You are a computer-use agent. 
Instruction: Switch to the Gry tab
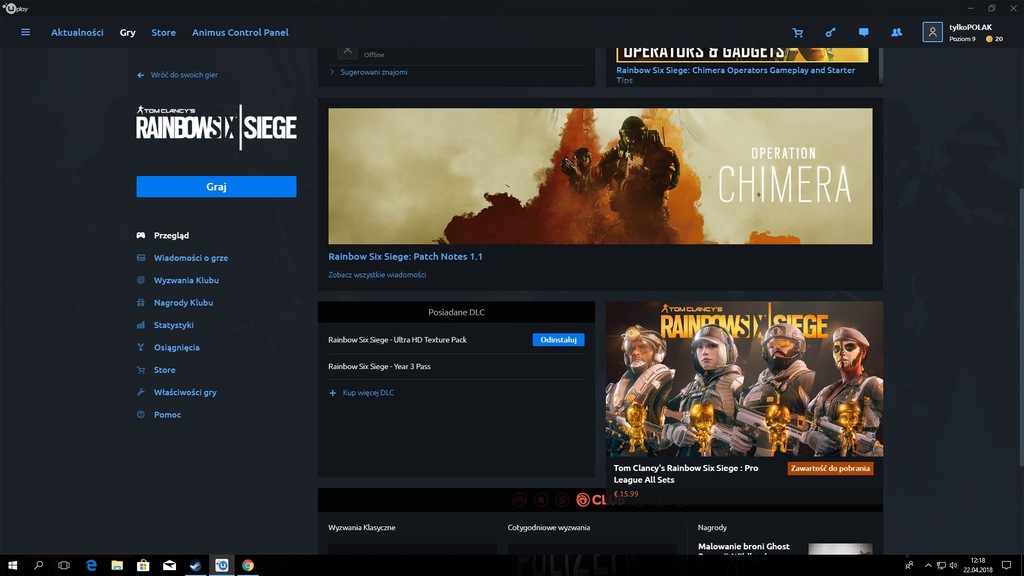(x=127, y=32)
